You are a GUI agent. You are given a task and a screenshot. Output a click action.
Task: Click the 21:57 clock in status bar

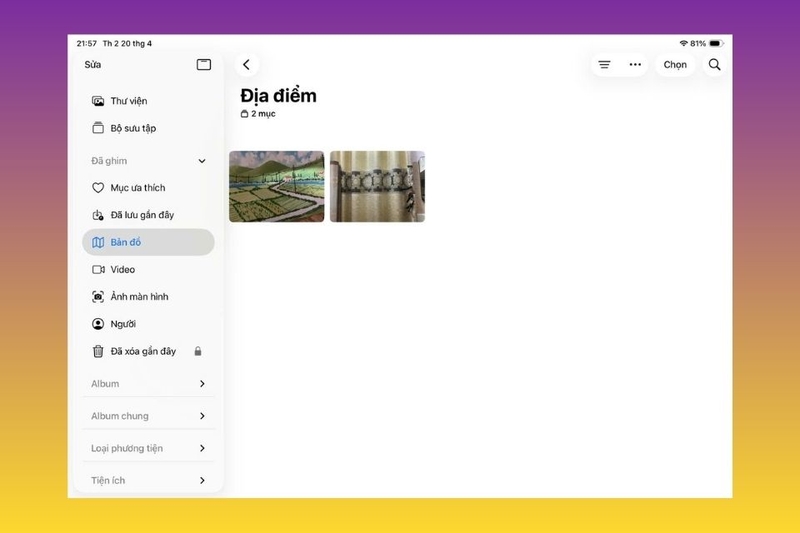[87, 43]
